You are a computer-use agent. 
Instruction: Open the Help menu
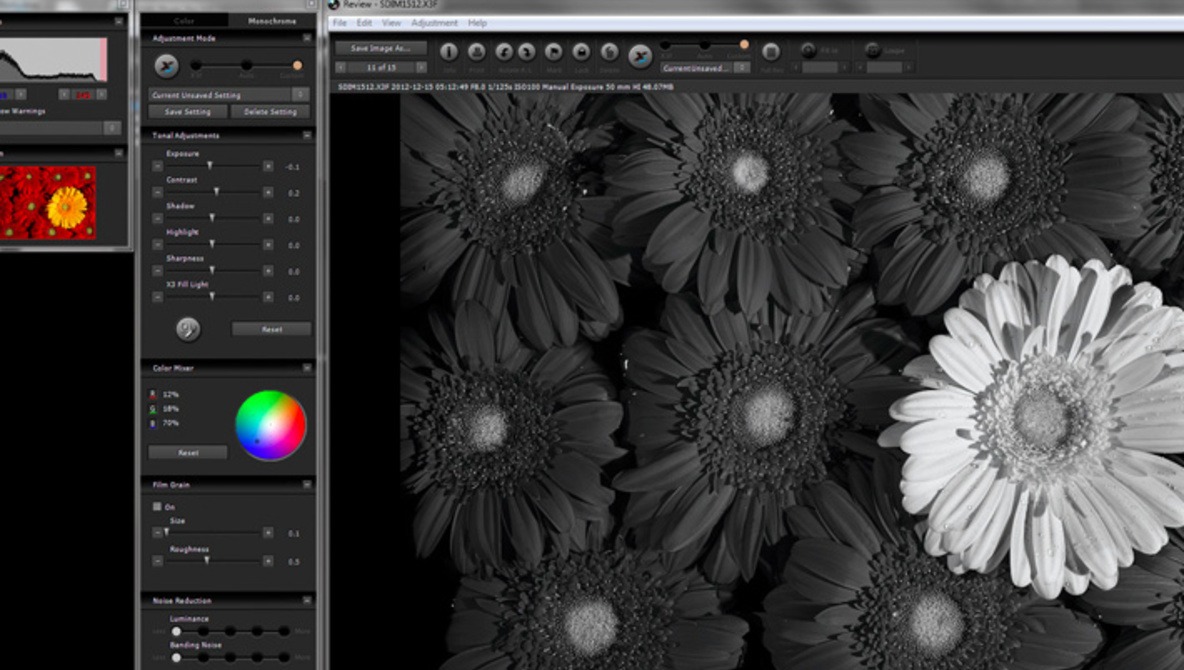click(x=477, y=23)
